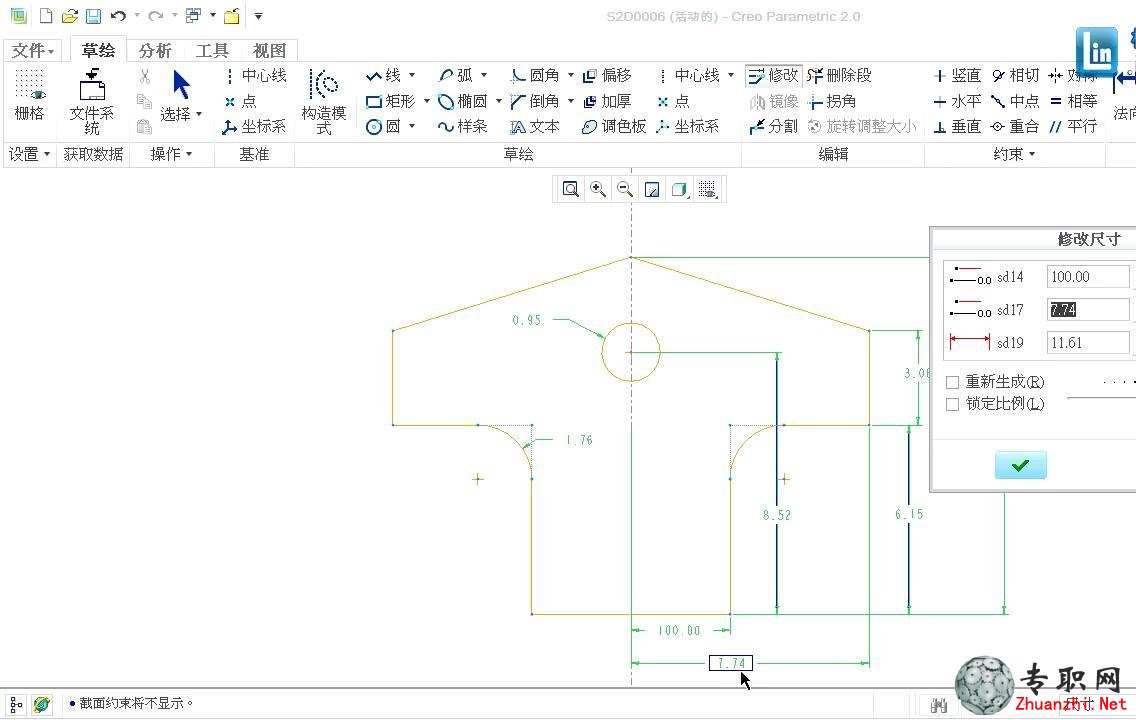Select the 线 line tool
The width and height of the screenshot is (1136, 720).
pos(384,75)
